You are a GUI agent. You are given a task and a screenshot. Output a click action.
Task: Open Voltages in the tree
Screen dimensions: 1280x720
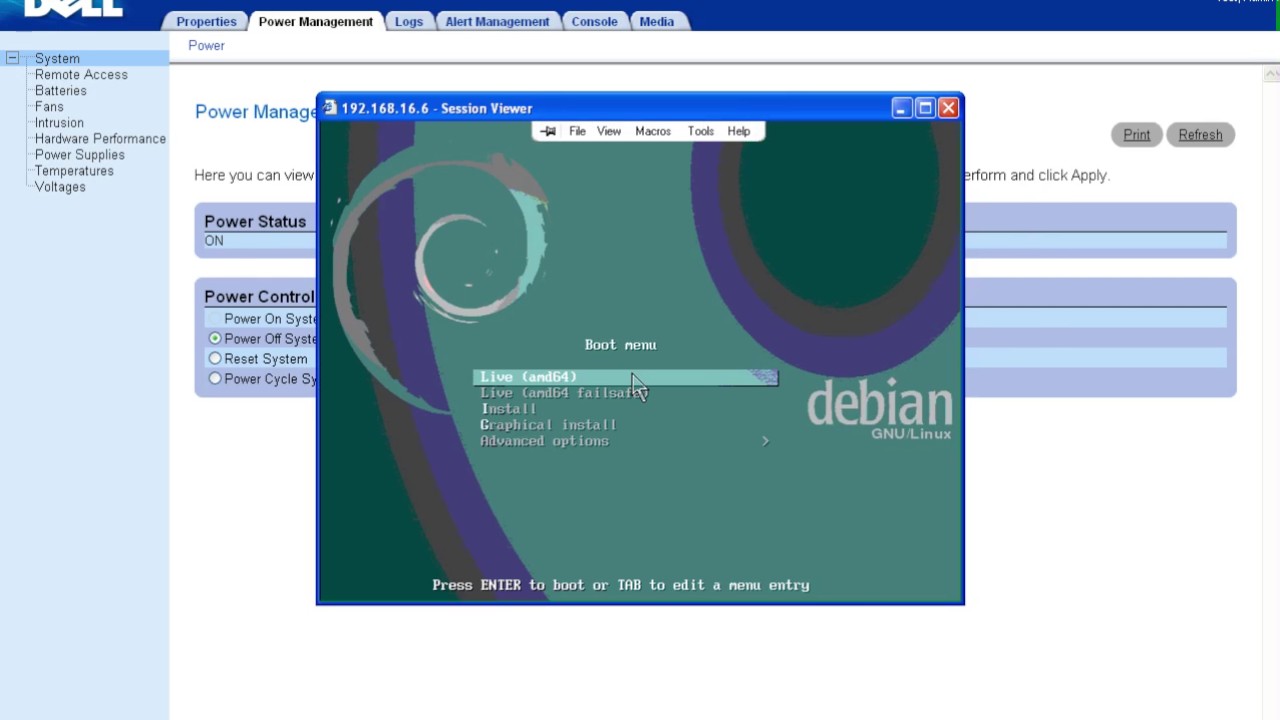tap(60, 187)
